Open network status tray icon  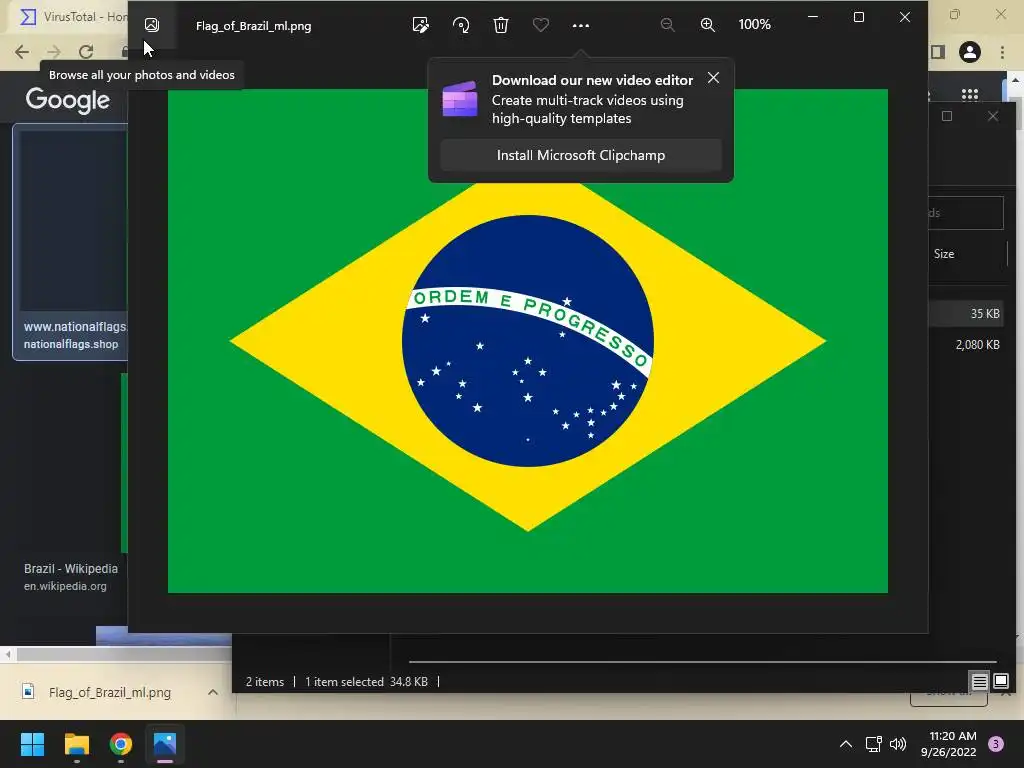pos(874,744)
